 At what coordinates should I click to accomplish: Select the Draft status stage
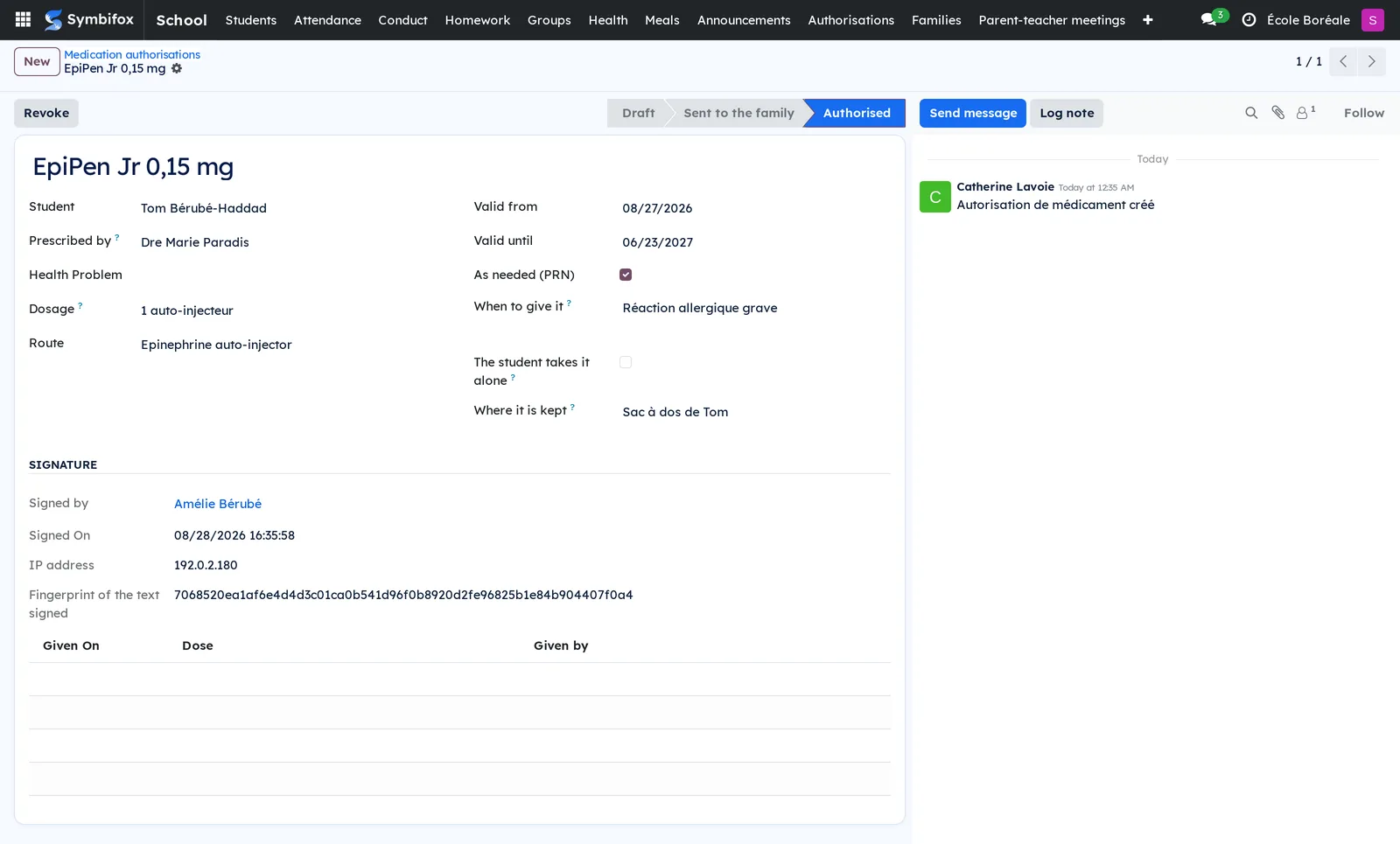638,113
